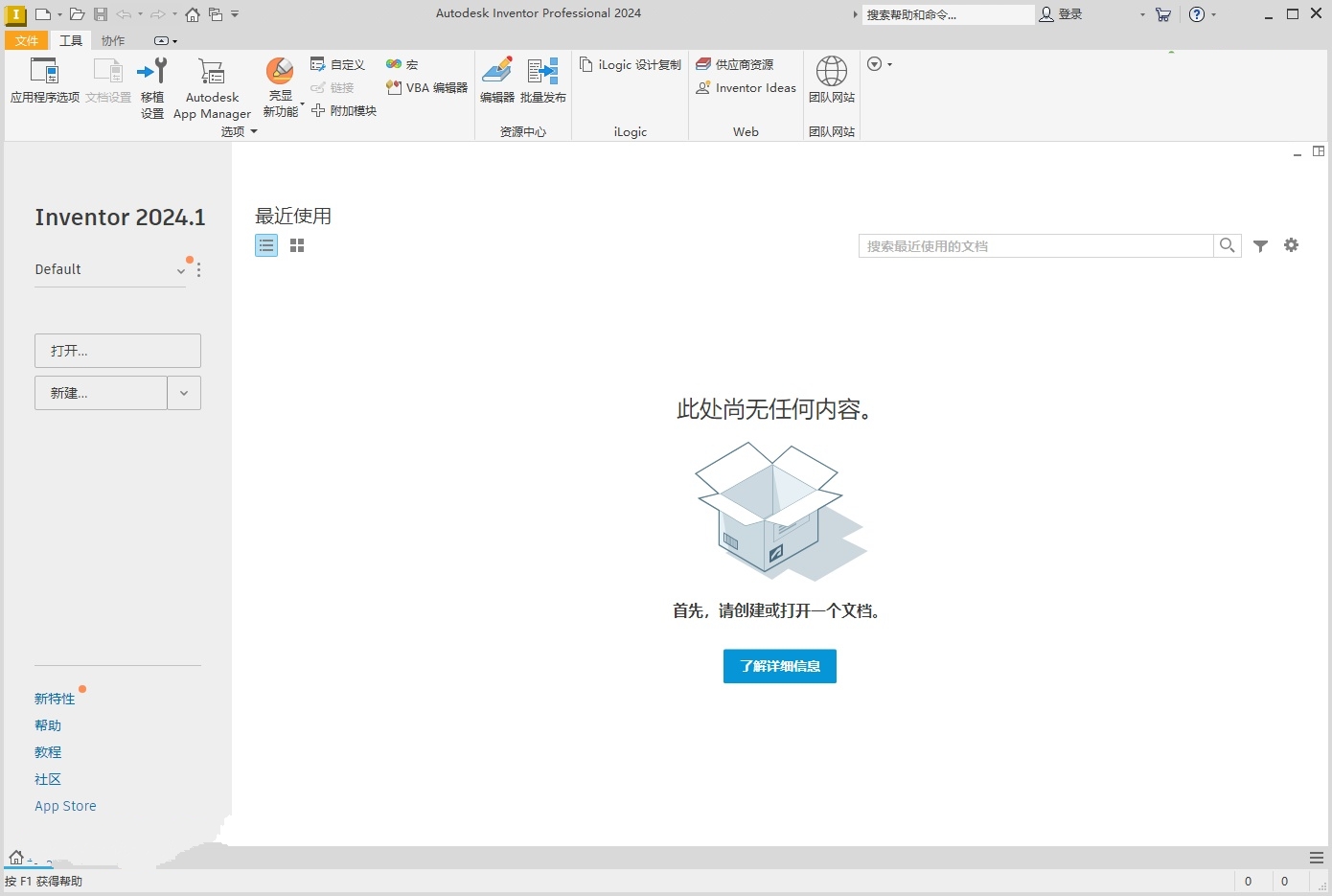Click the projects layout icon at top right of panel

tap(1319, 151)
